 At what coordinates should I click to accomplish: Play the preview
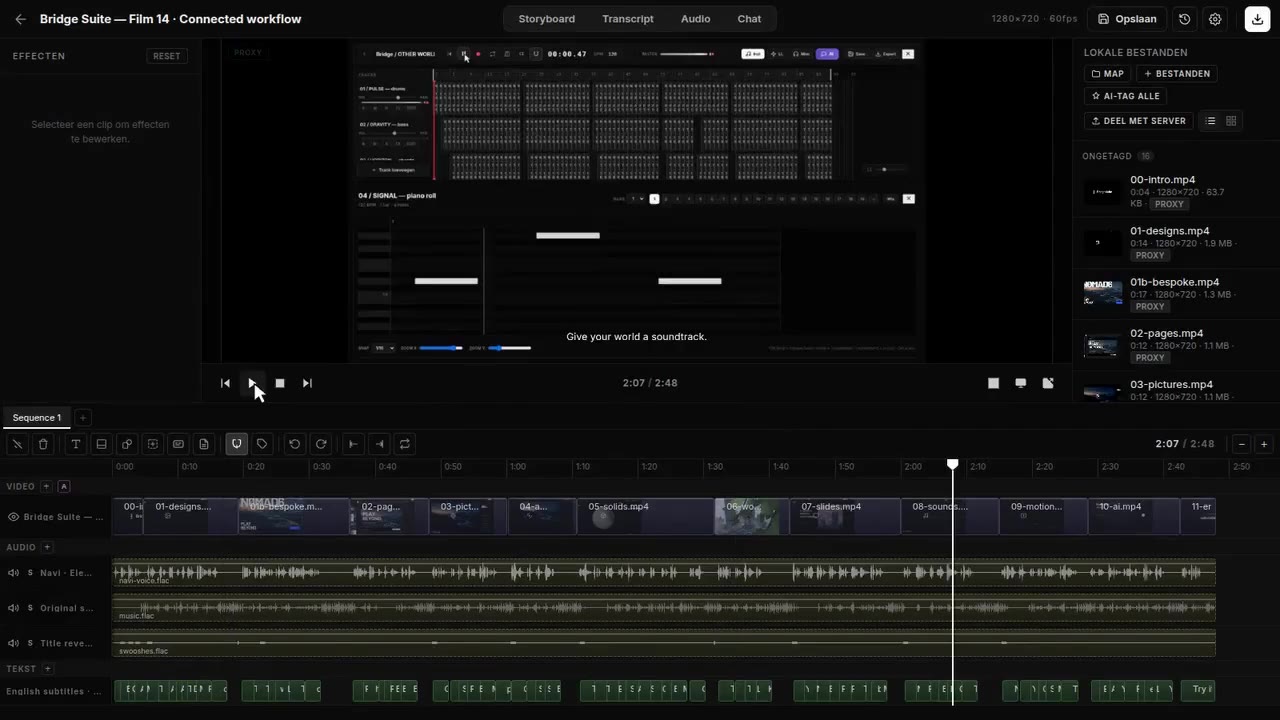click(x=252, y=383)
